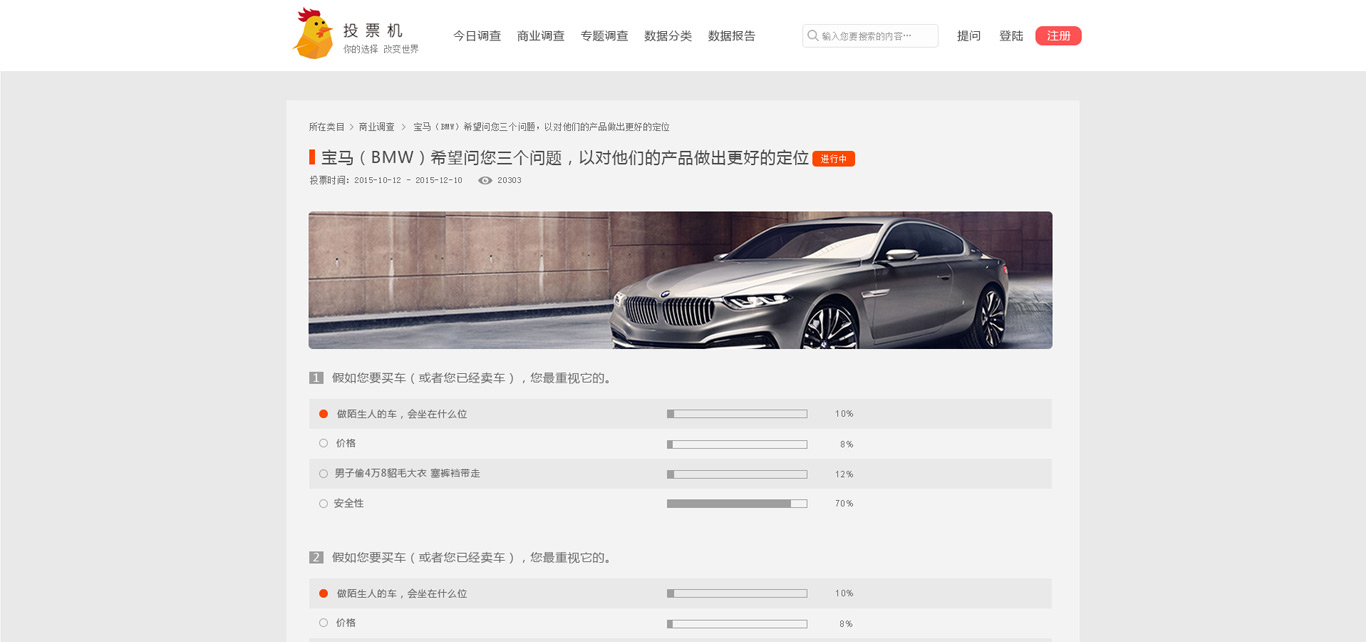The image size is (1366, 642).
Task: Select 价格 option in question 1
Action: pyautogui.click(x=324, y=443)
